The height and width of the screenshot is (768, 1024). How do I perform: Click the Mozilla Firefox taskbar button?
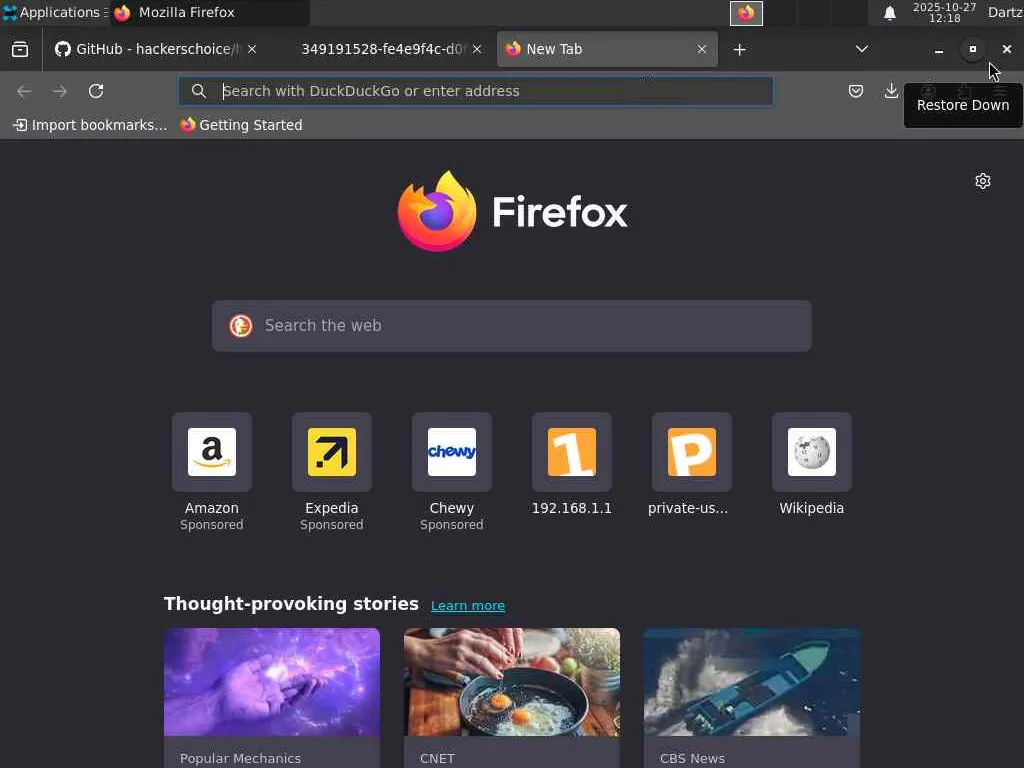[209, 12]
